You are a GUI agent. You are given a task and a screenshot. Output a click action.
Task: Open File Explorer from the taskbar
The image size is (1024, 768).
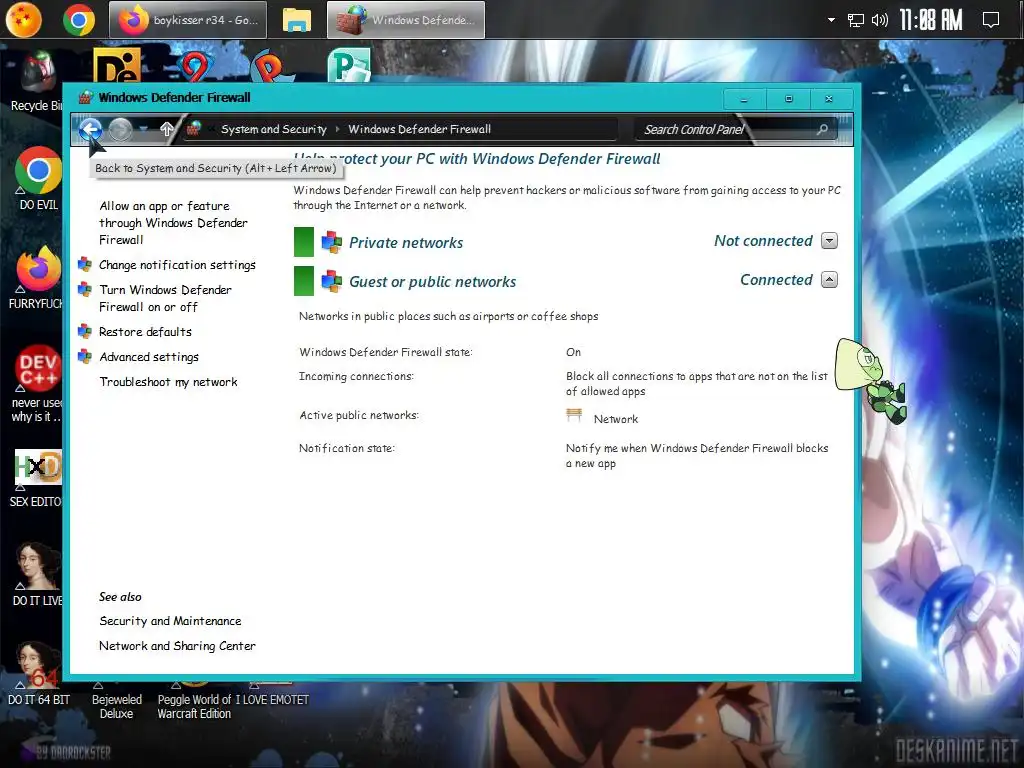296,20
